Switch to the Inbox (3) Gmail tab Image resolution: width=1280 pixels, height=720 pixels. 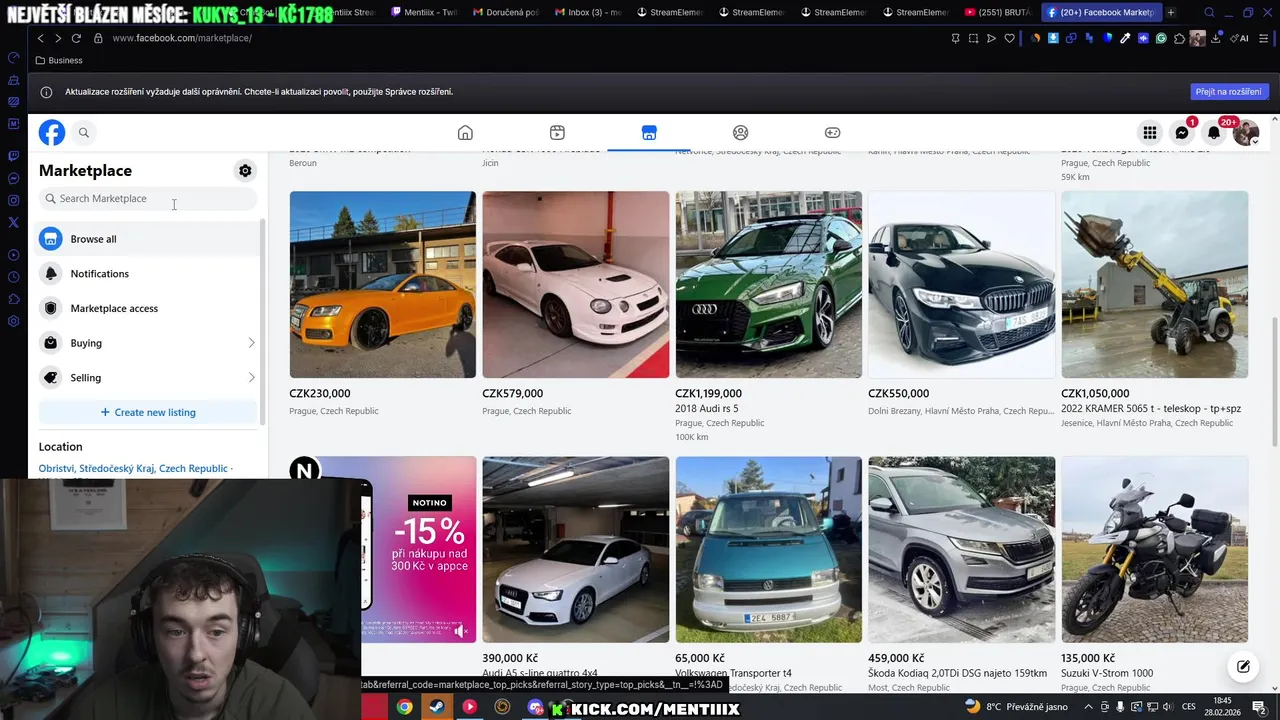588,12
